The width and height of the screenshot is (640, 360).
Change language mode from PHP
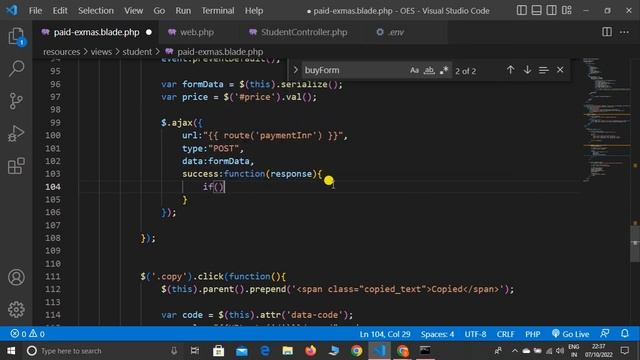tap(533, 334)
